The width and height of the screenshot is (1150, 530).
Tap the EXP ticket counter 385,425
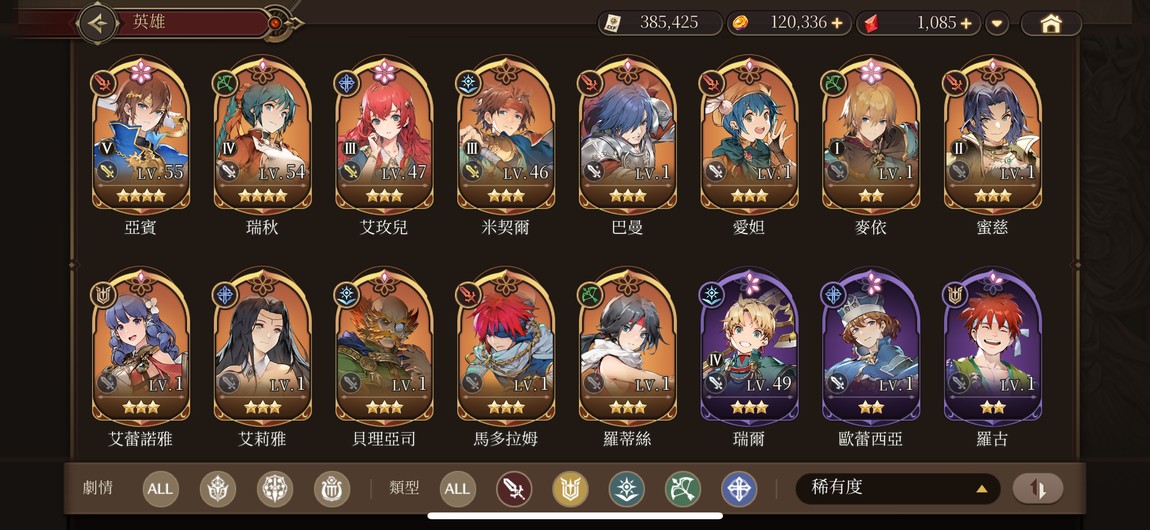click(662, 23)
